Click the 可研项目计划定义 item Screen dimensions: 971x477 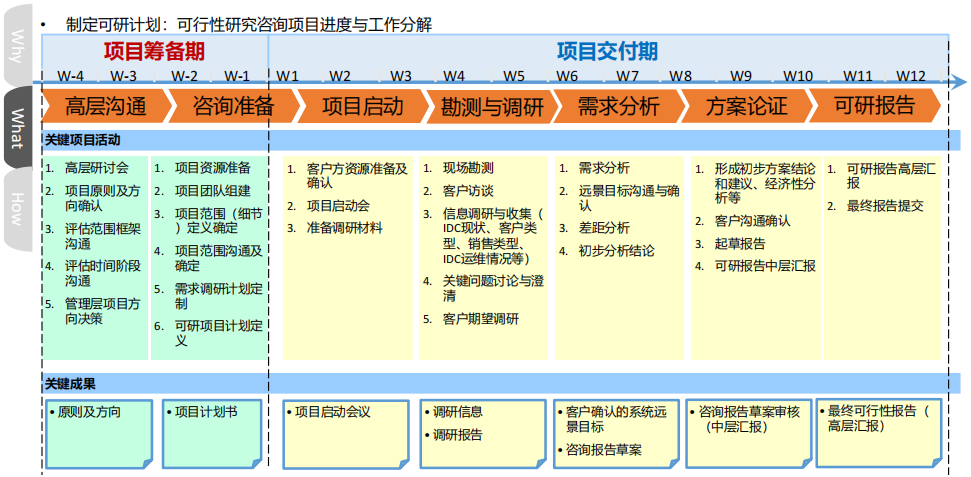210,334
